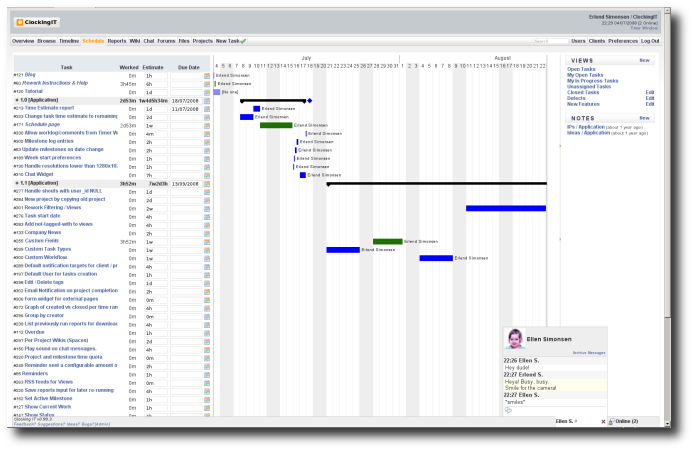Open calendar picker for Set Active Milestone
Viewport: 694px width, 451px height.
coord(207,400)
